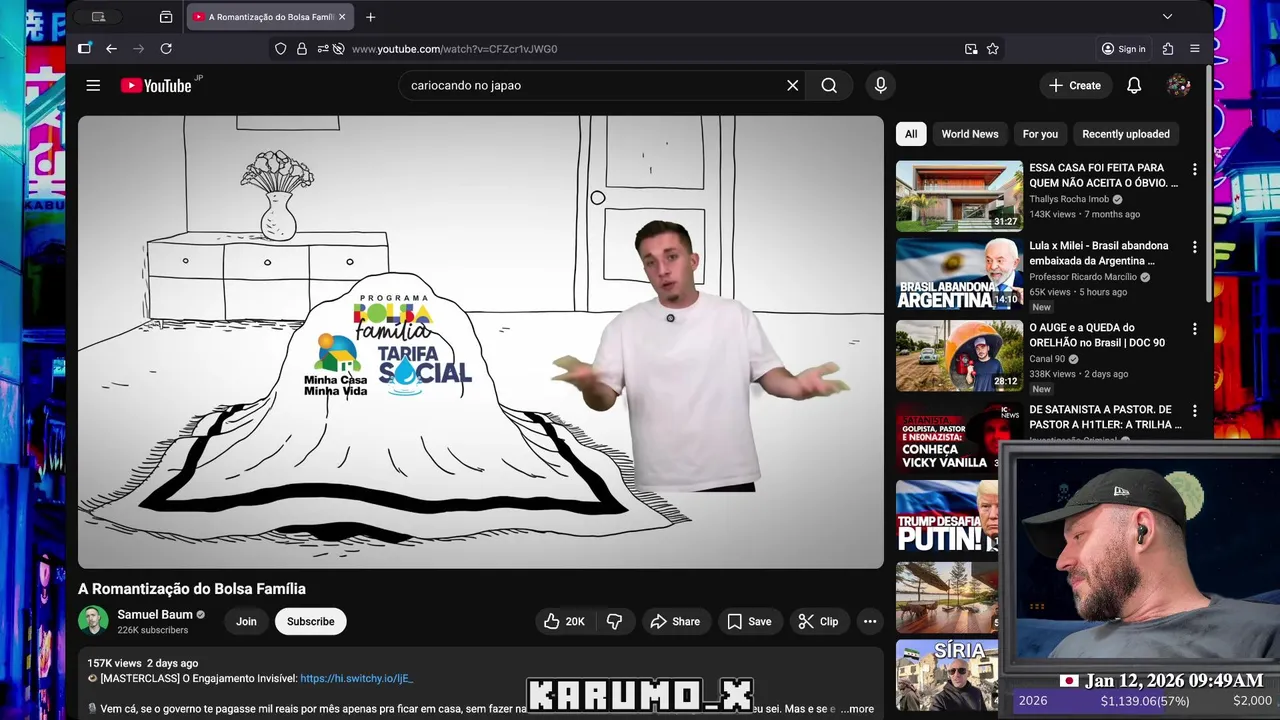List all tabs with the chevron
Screen dimensions: 1280x720
pos(1167,17)
